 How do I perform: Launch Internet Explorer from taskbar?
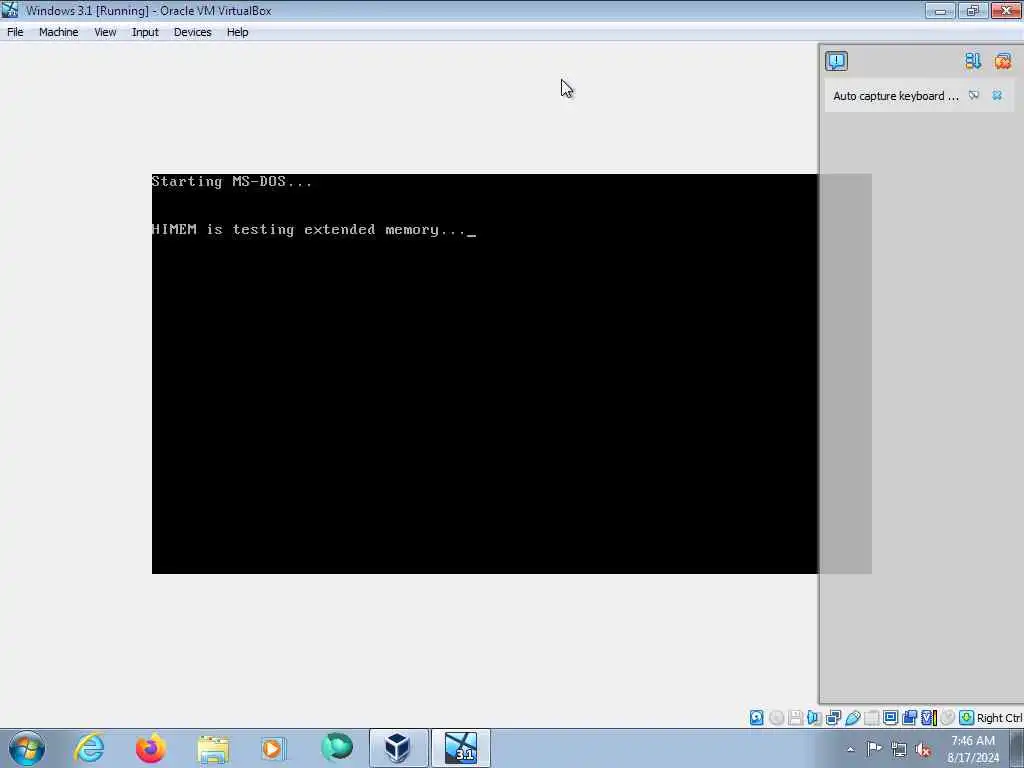coord(89,748)
